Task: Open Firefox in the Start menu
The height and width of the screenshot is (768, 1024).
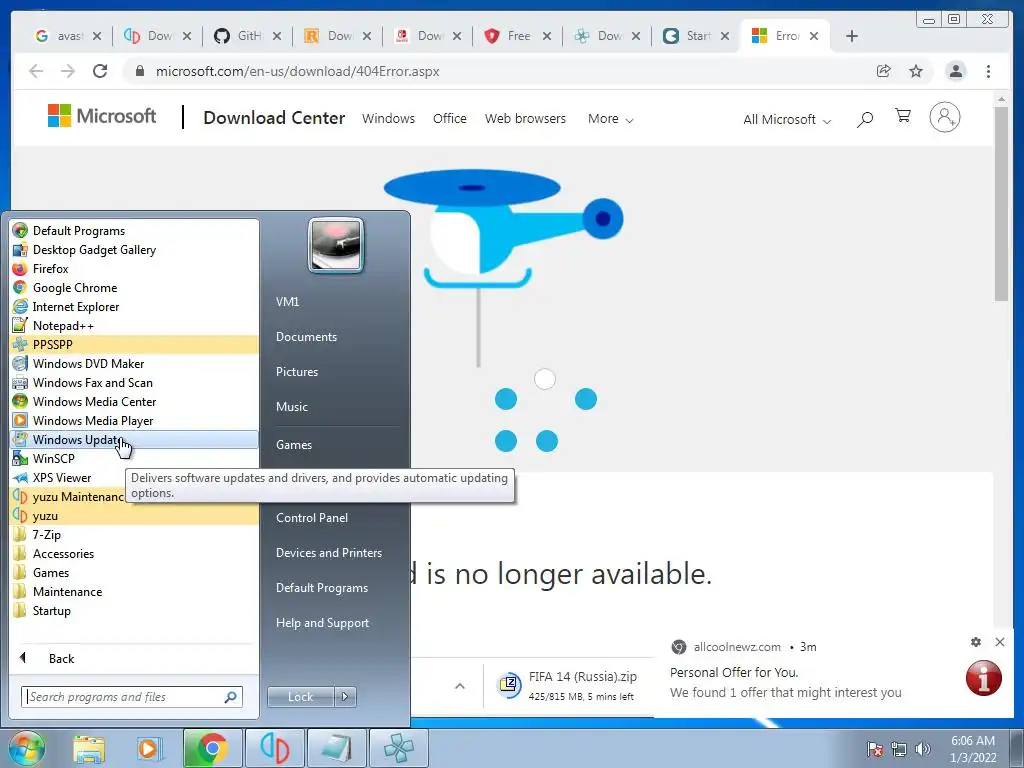Action: (134, 268)
